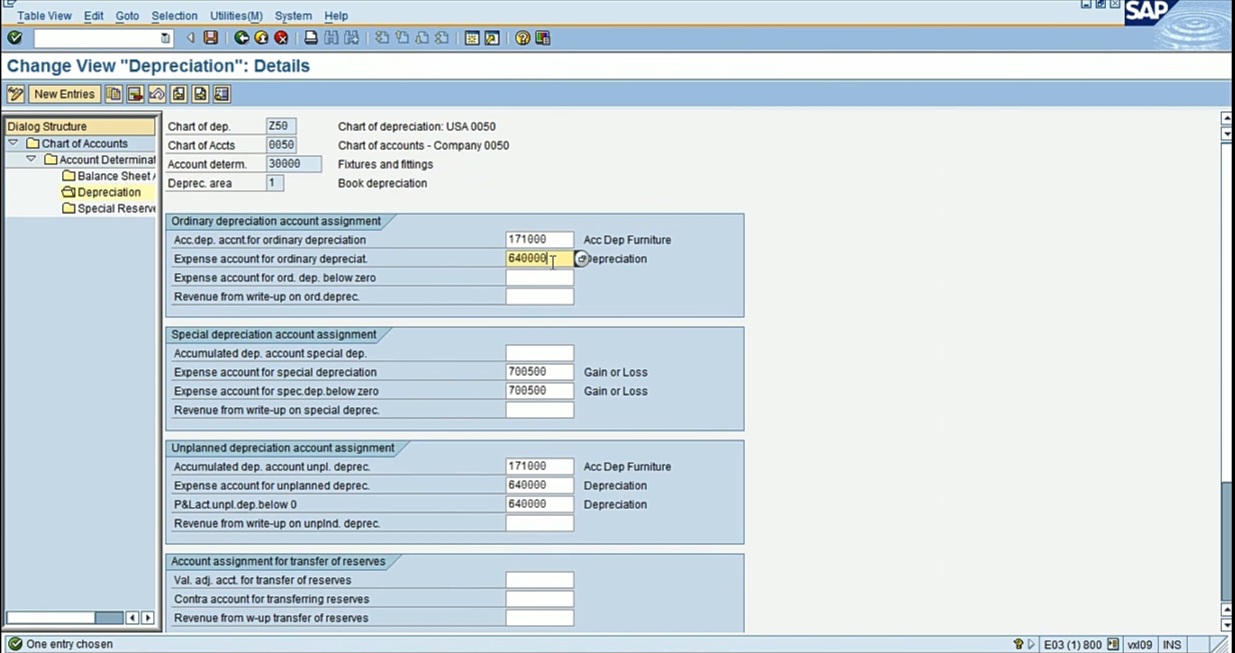This screenshot has height=653, width=1235.
Task: Select the Depreciation folder in the tree
Action: (101, 192)
